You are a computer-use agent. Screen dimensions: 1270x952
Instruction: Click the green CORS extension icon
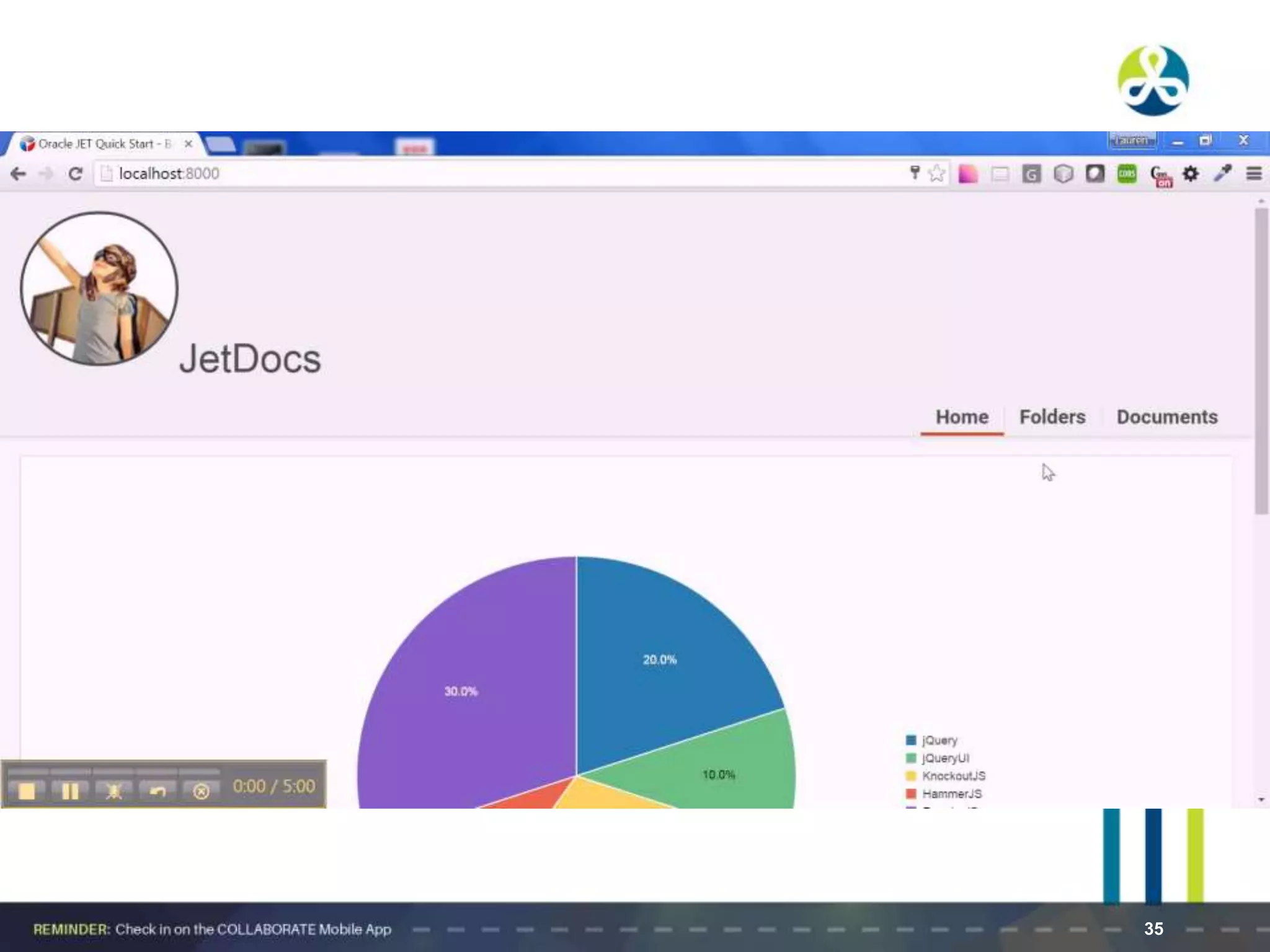[x=1127, y=174]
